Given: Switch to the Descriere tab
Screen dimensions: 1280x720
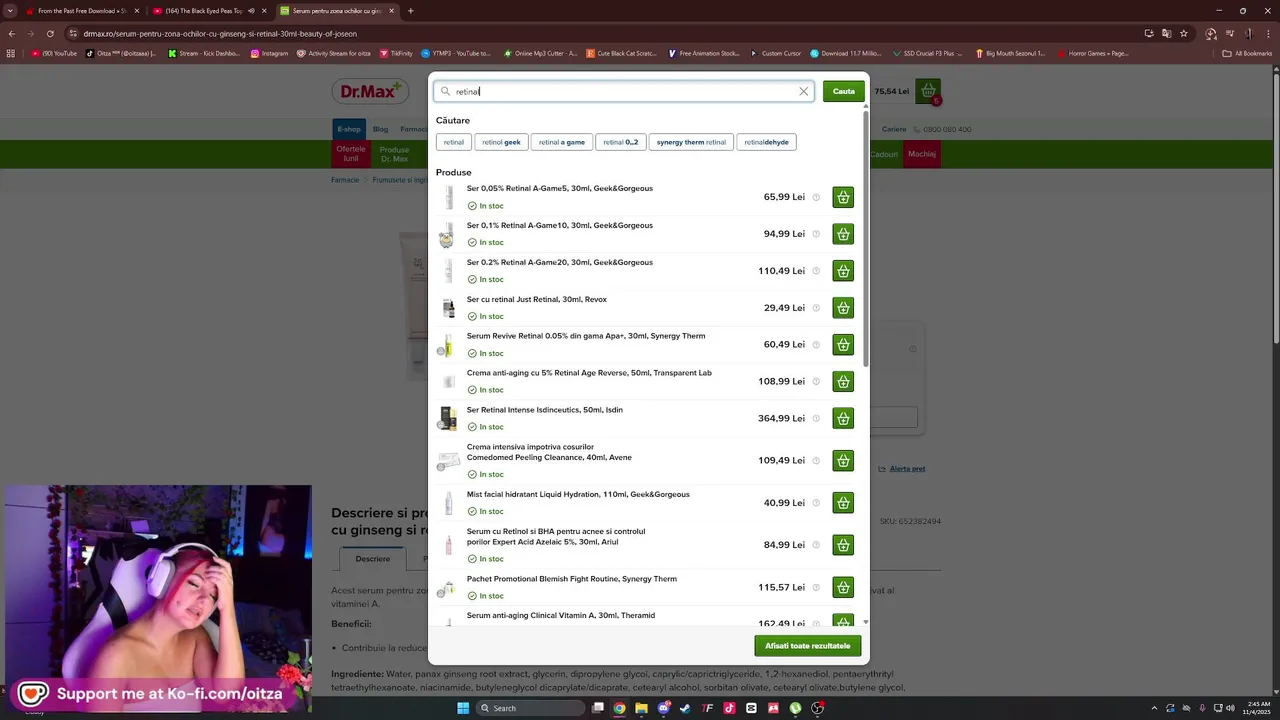Looking at the screenshot, I should (373, 559).
